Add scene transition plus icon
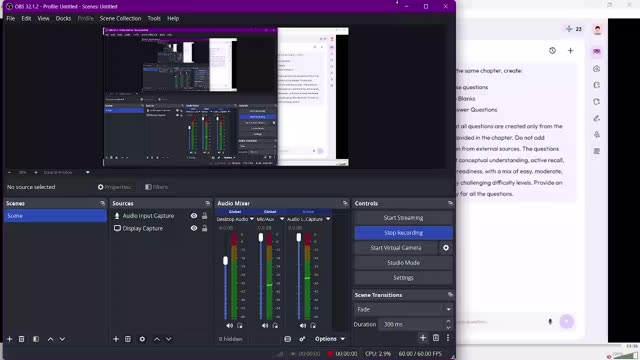640x360 pixels. 423,338
